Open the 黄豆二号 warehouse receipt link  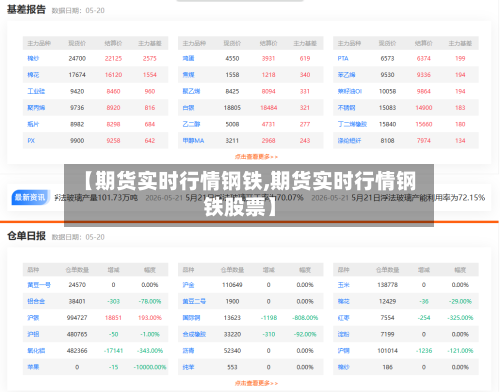(194, 301)
